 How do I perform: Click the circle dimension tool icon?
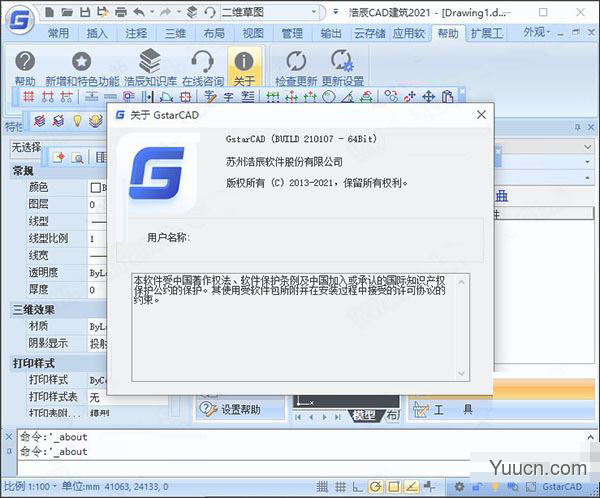click(x=329, y=97)
